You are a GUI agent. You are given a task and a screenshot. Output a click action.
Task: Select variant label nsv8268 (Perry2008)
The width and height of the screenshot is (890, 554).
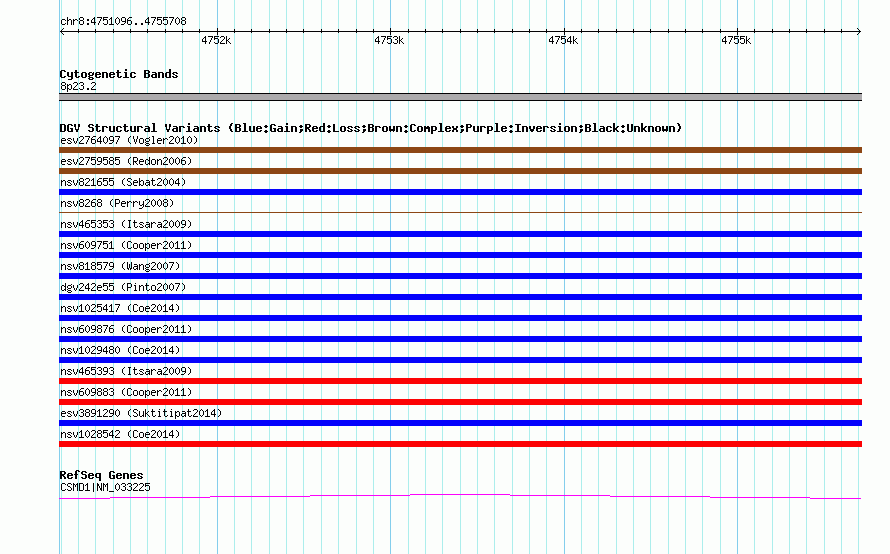pyautogui.click(x=117, y=203)
